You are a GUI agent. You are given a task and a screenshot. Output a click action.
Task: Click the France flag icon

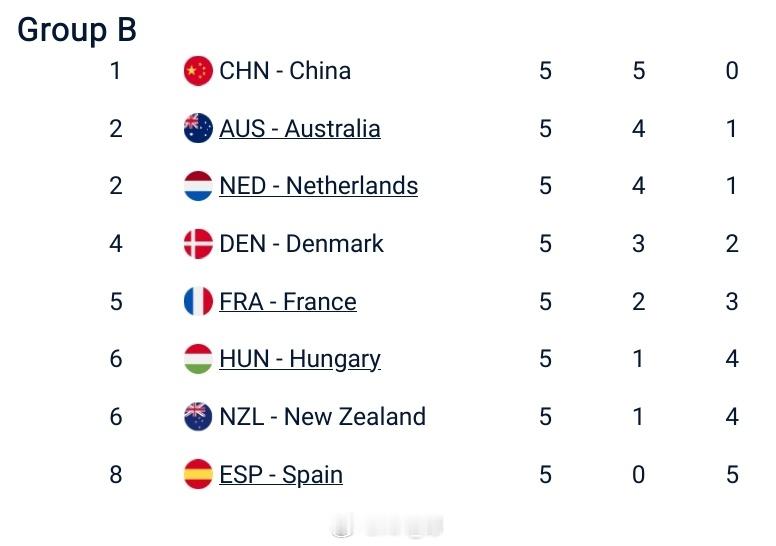[198, 301]
